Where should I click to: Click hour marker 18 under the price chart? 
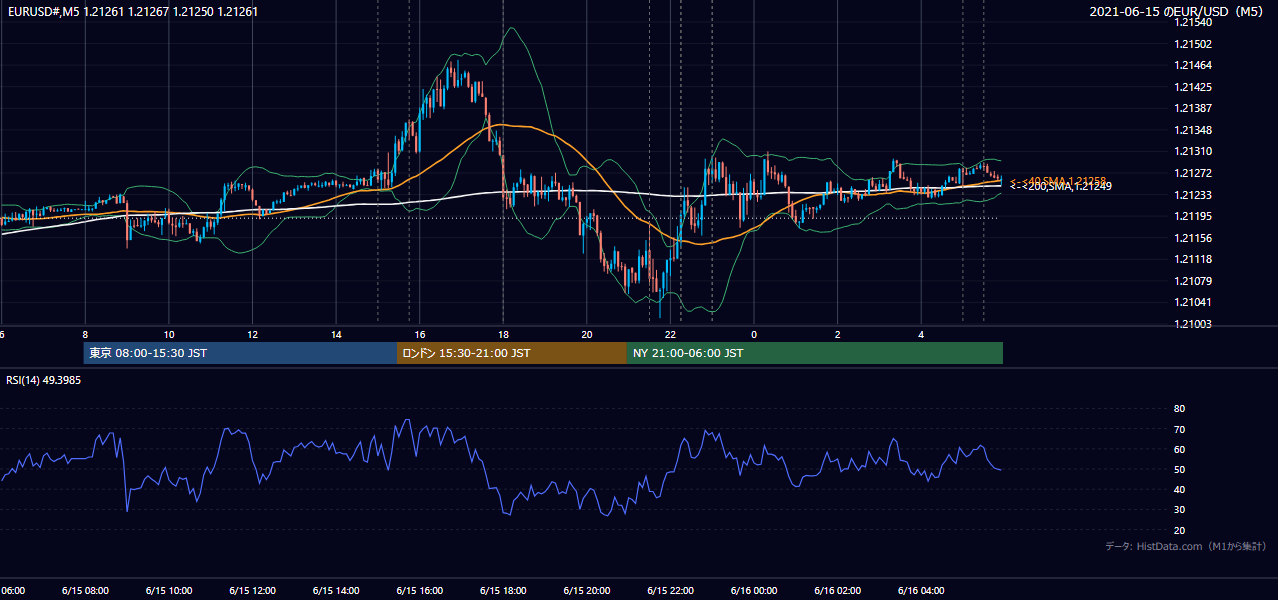point(504,335)
